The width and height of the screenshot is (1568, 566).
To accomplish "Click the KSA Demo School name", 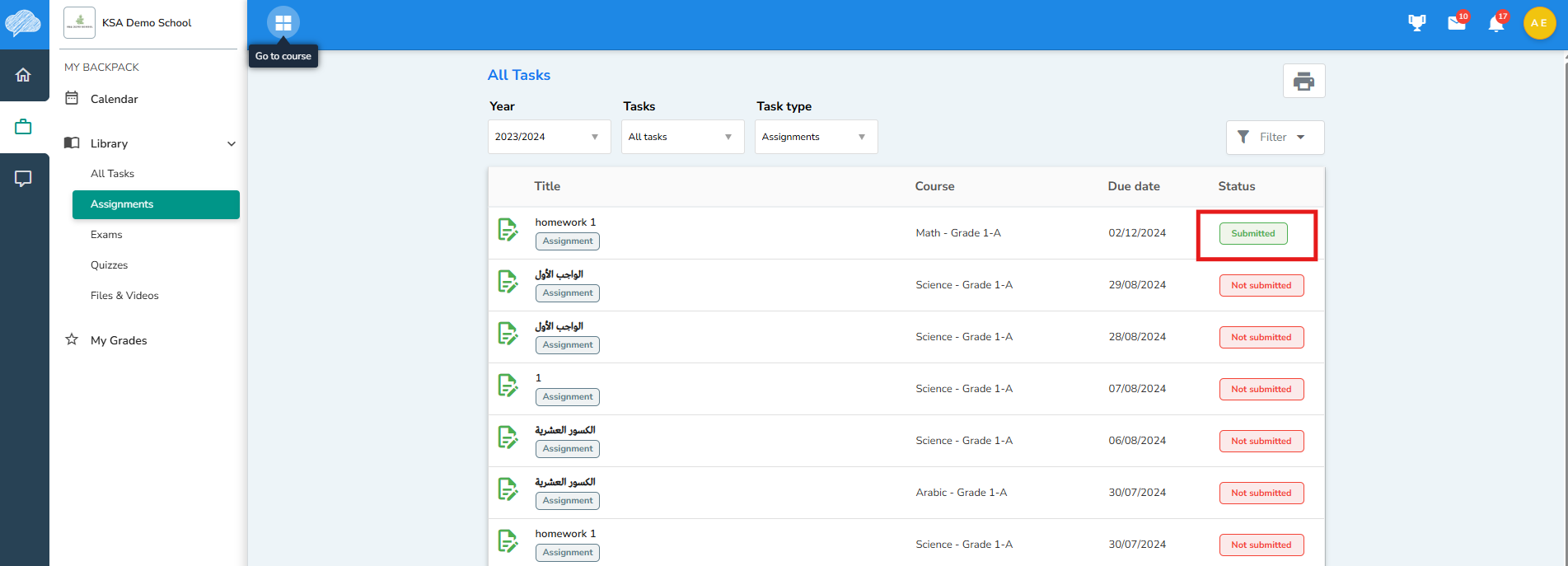I will tap(147, 23).
